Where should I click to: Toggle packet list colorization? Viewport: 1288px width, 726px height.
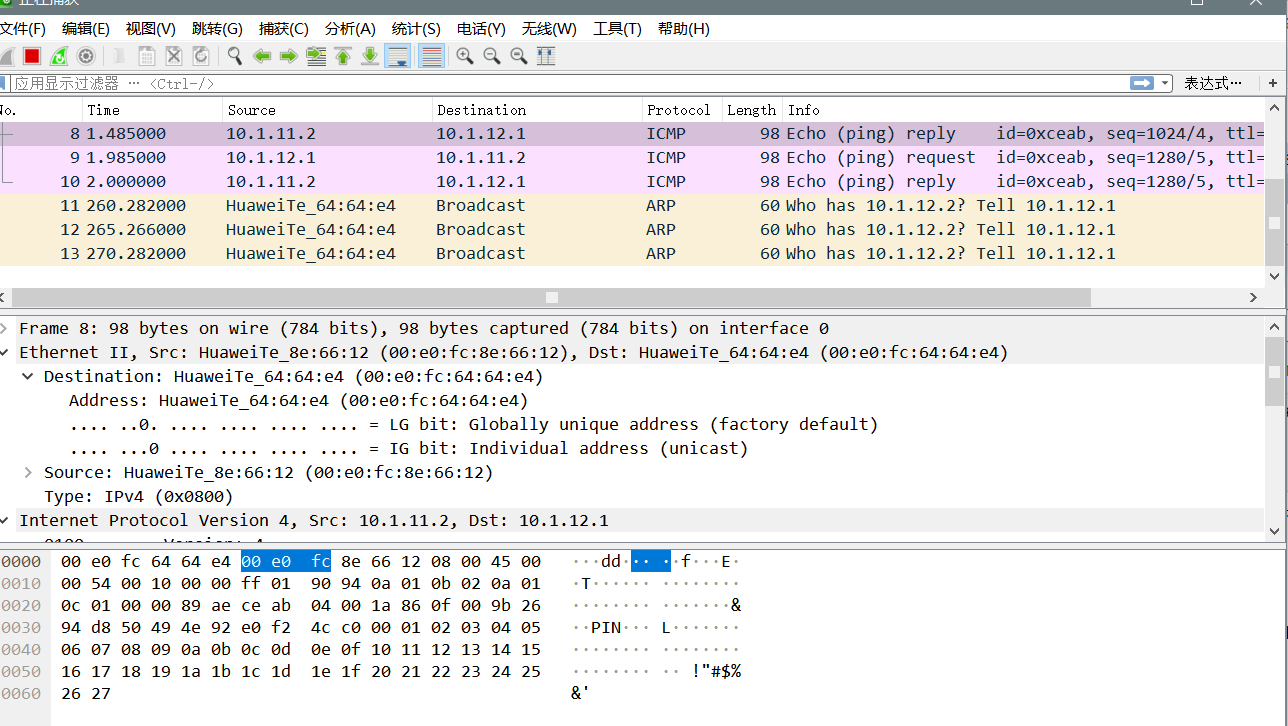(x=431, y=56)
